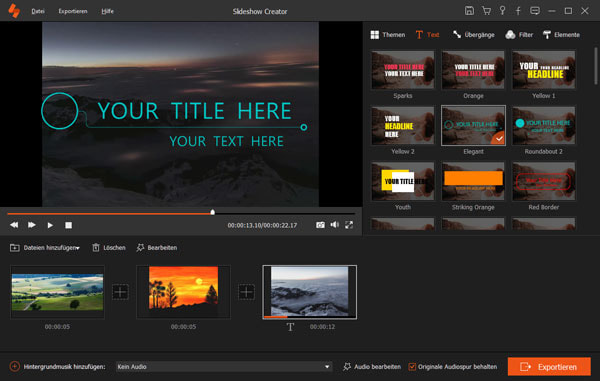Image resolution: width=600 pixels, height=381 pixels.
Task: Open the Facebook icon in title bar
Action: (518, 11)
